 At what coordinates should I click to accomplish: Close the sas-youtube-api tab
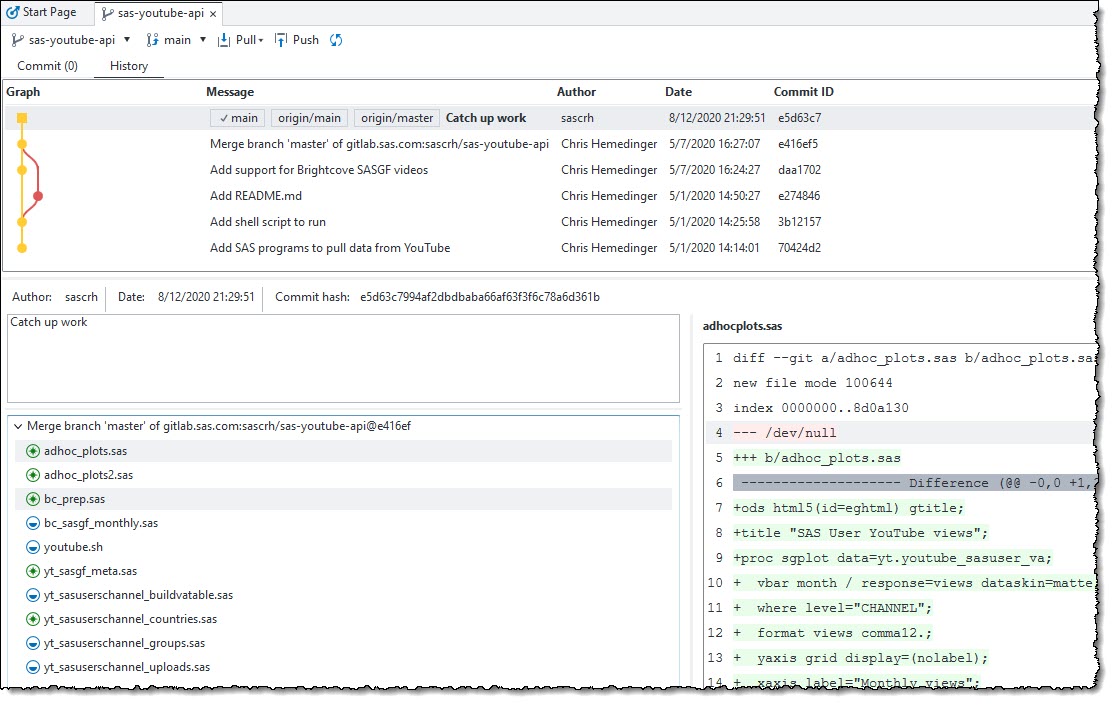tap(213, 15)
